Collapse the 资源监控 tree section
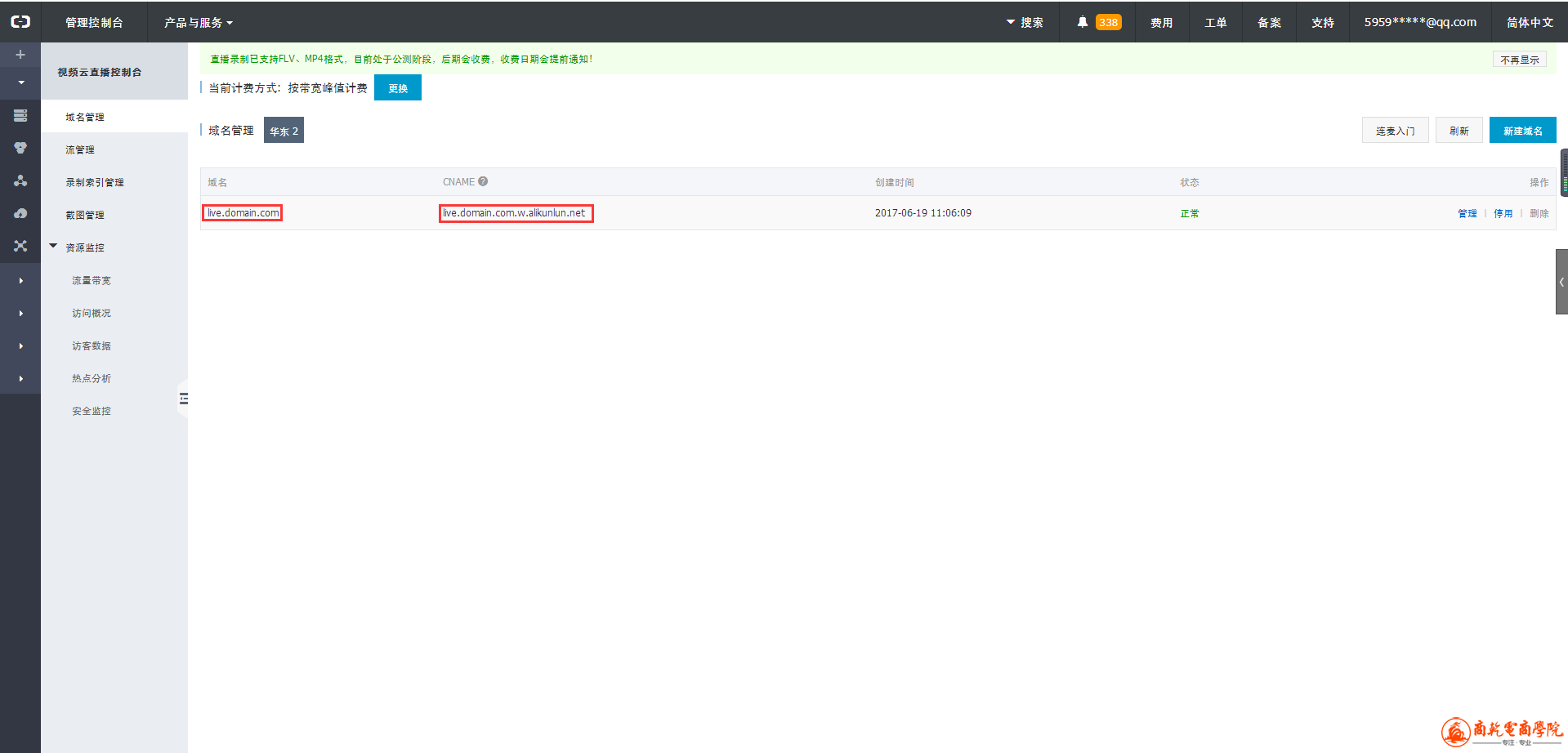Image resolution: width=1568 pixels, height=753 pixels. click(x=54, y=247)
